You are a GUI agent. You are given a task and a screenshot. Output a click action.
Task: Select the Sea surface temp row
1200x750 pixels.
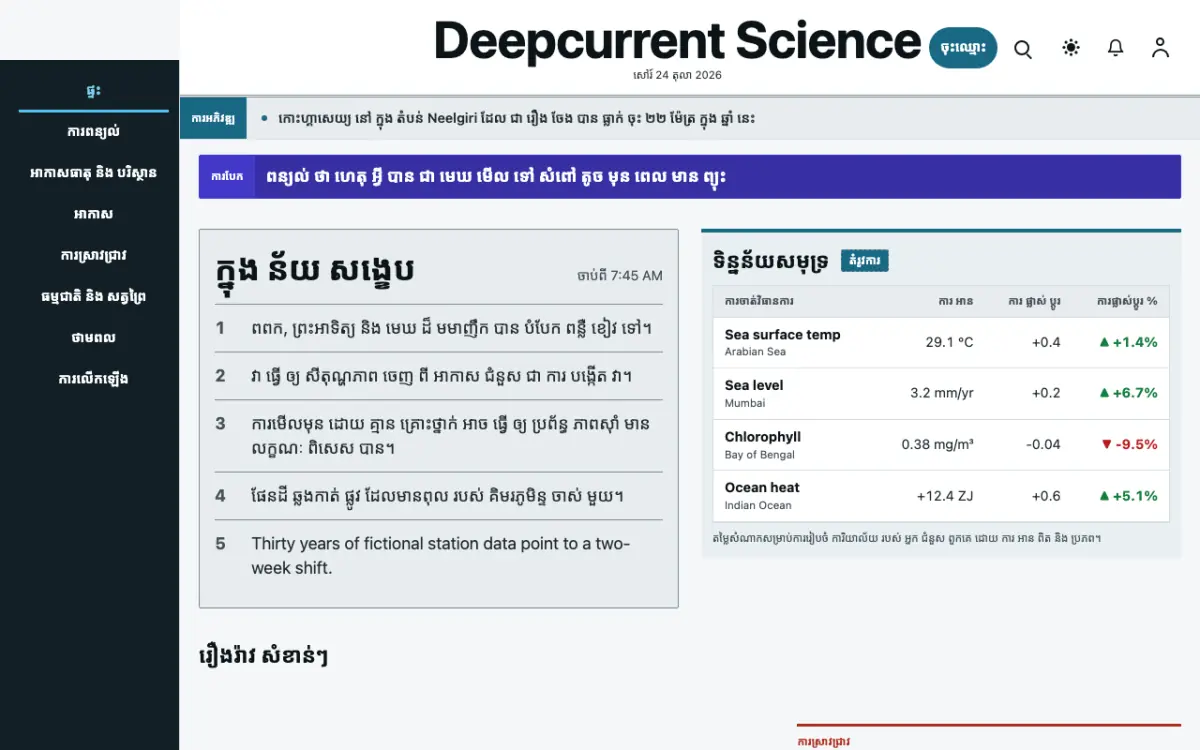point(941,342)
